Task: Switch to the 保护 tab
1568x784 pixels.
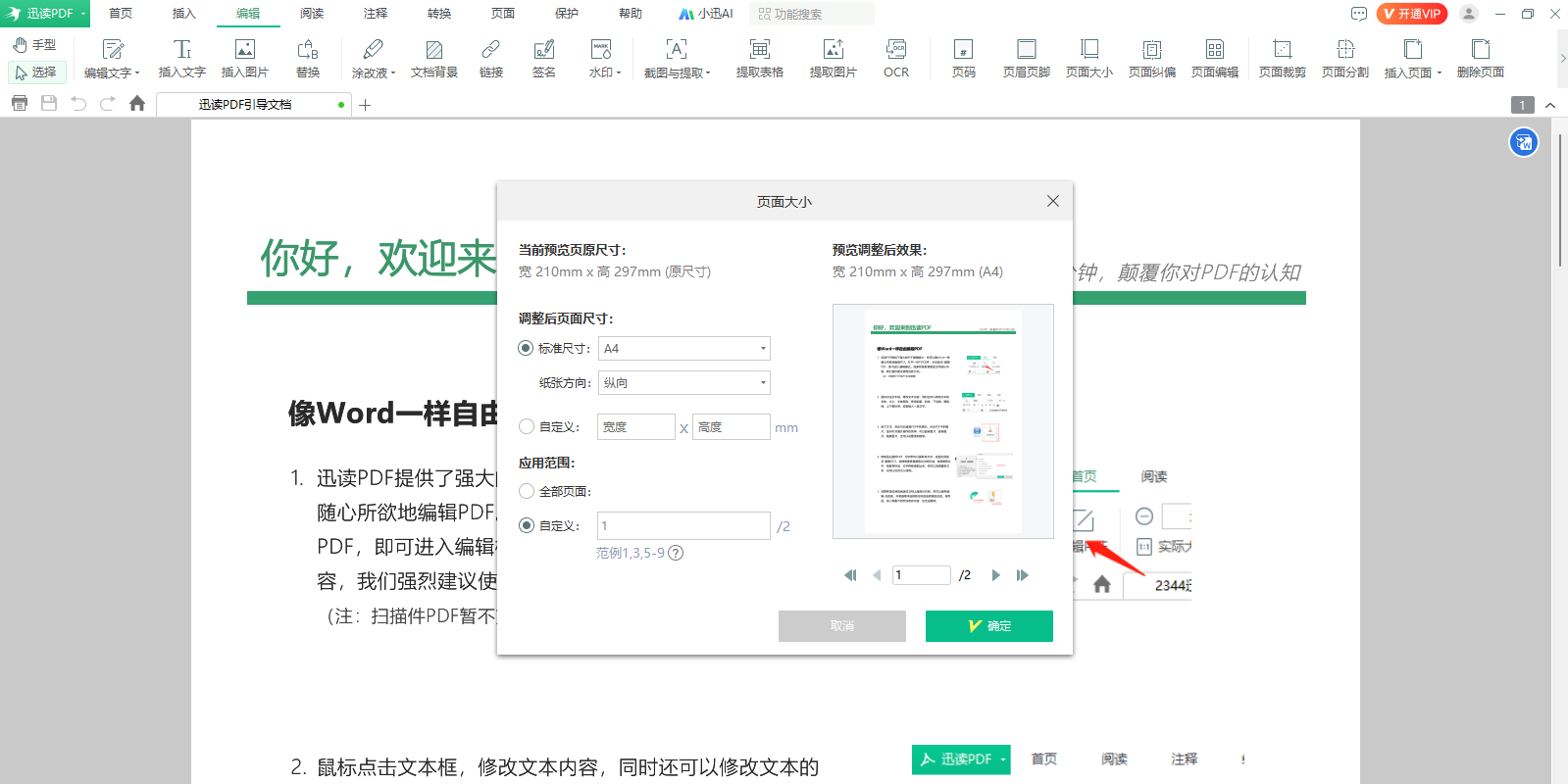Action: click(567, 14)
